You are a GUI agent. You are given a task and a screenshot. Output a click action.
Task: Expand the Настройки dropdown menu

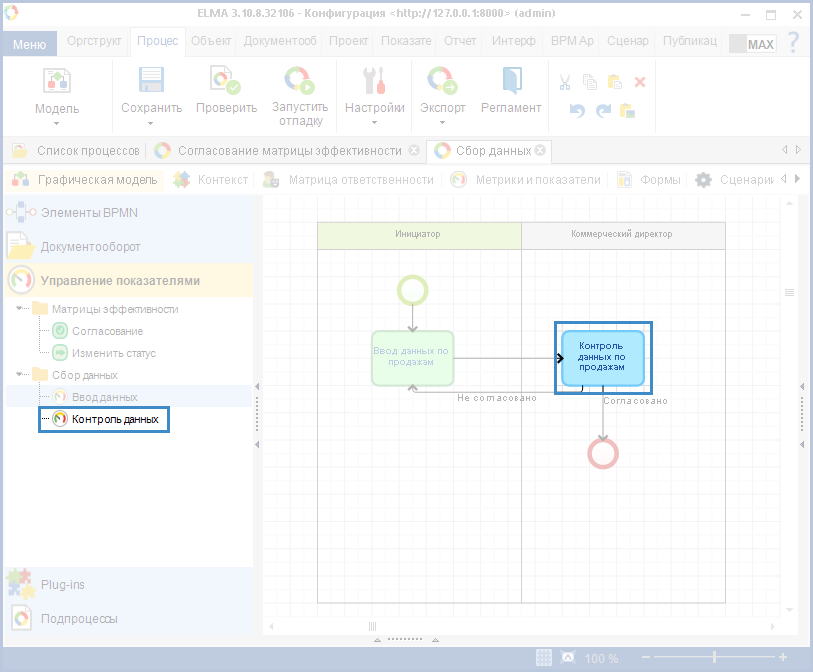374,123
